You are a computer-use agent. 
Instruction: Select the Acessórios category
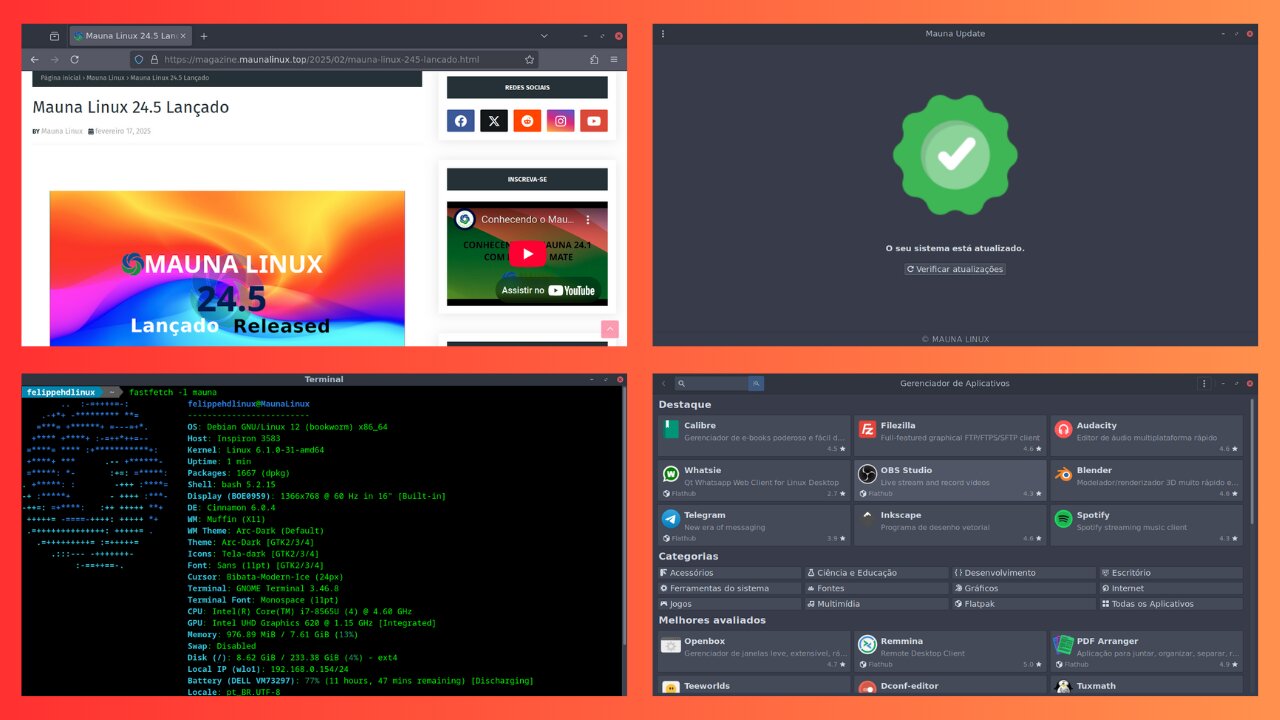tap(729, 573)
